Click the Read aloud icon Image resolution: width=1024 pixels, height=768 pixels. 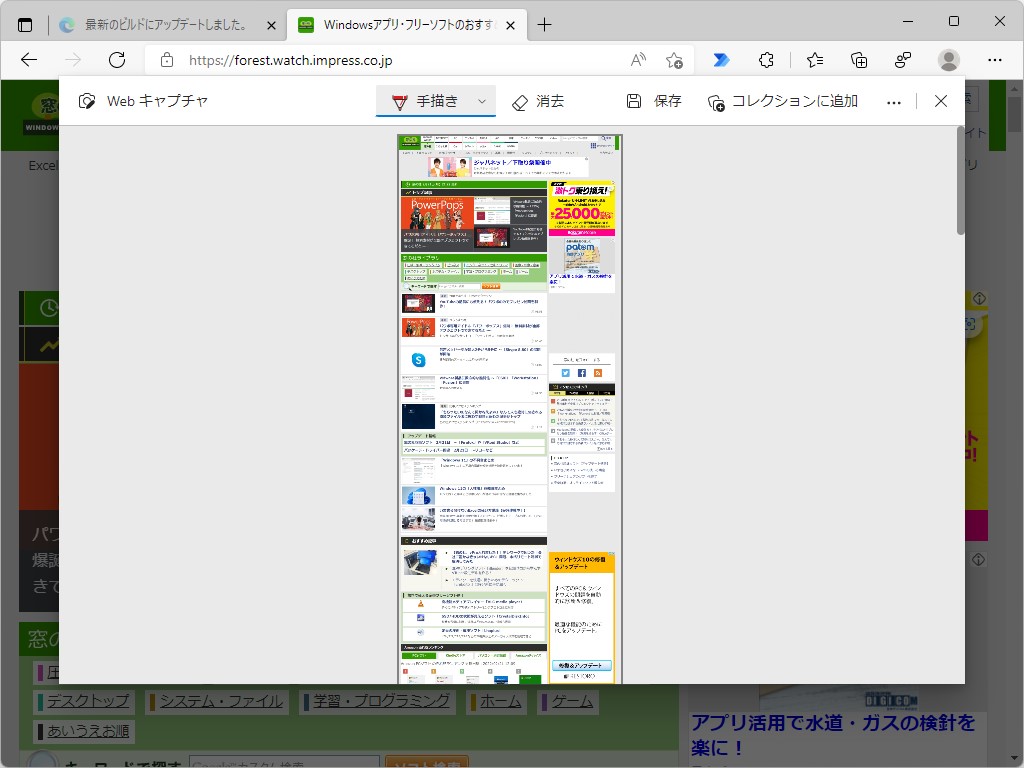click(x=637, y=60)
